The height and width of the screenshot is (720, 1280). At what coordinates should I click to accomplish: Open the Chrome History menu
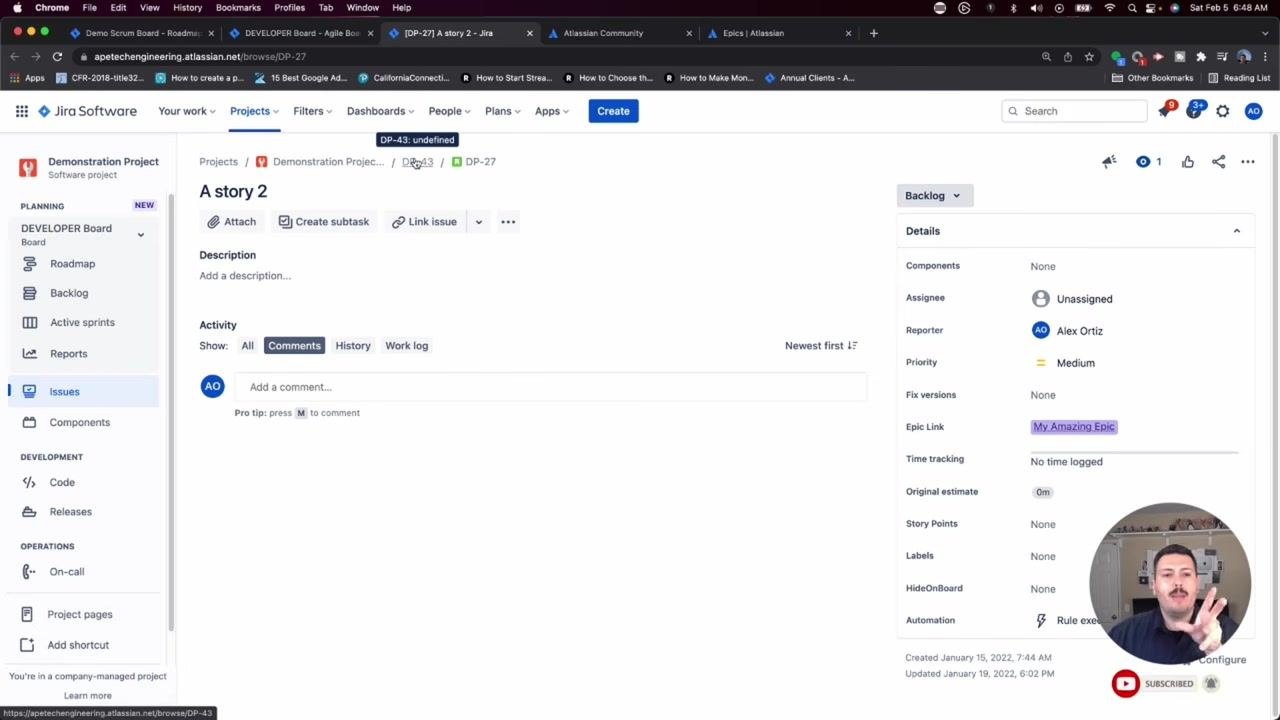point(187,8)
